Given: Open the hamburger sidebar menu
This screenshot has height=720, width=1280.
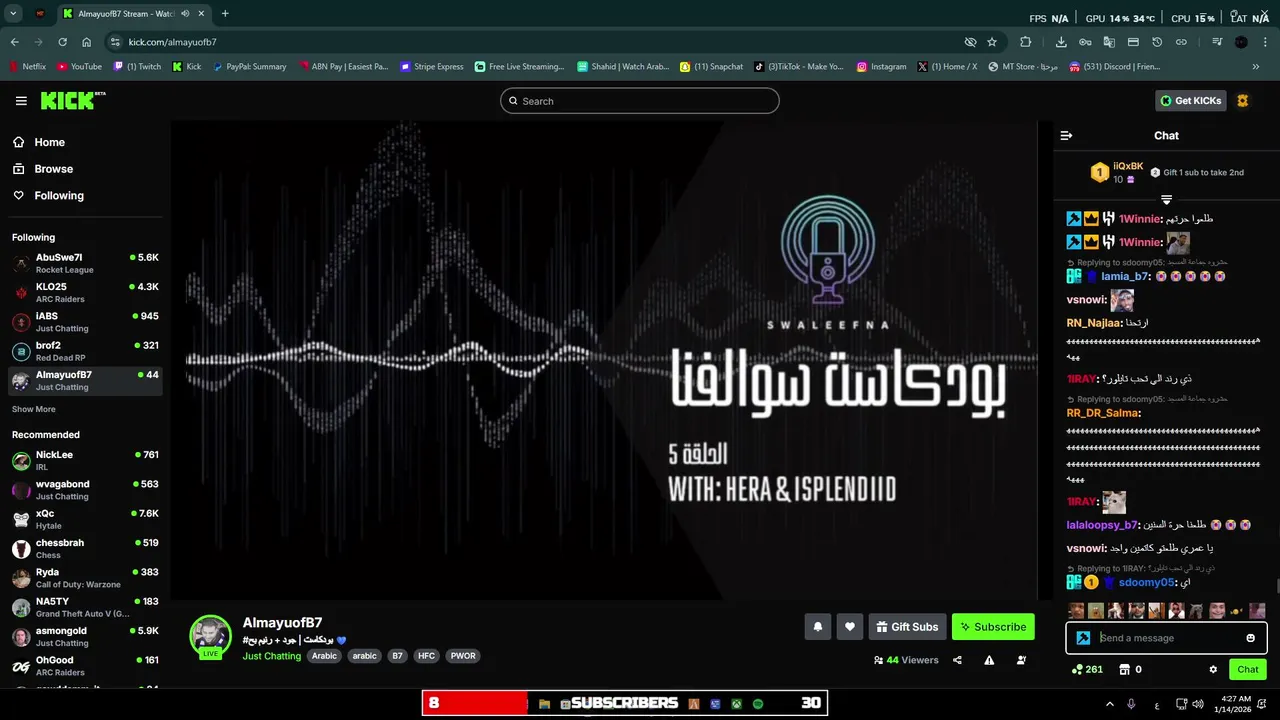Looking at the screenshot, I should click(21, 101).
